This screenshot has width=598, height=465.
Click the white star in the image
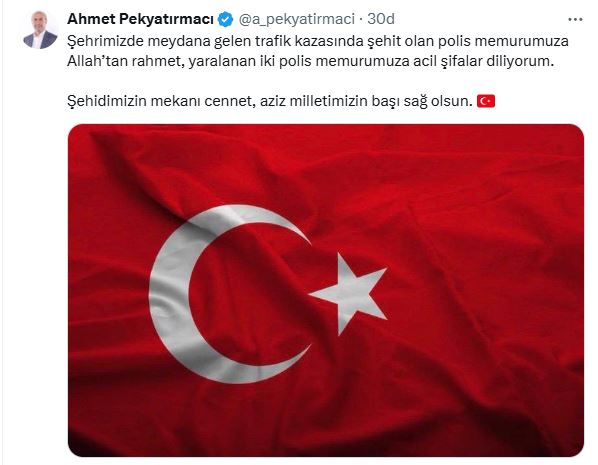tap(350, 294)
